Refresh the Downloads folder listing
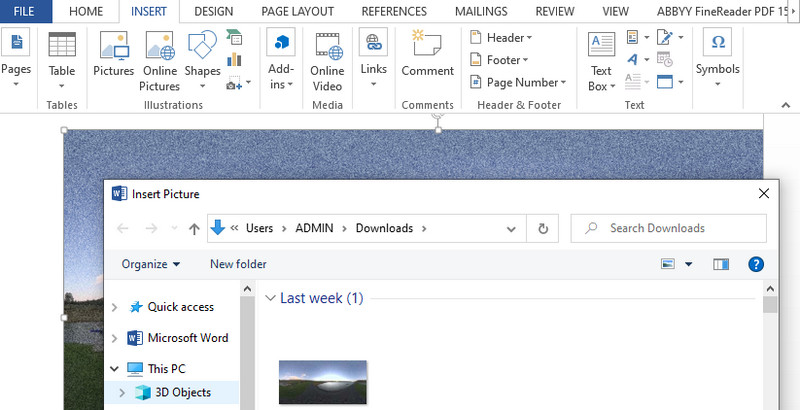The height and width of the screenshot is (410, 800). [x=543, y=228]
